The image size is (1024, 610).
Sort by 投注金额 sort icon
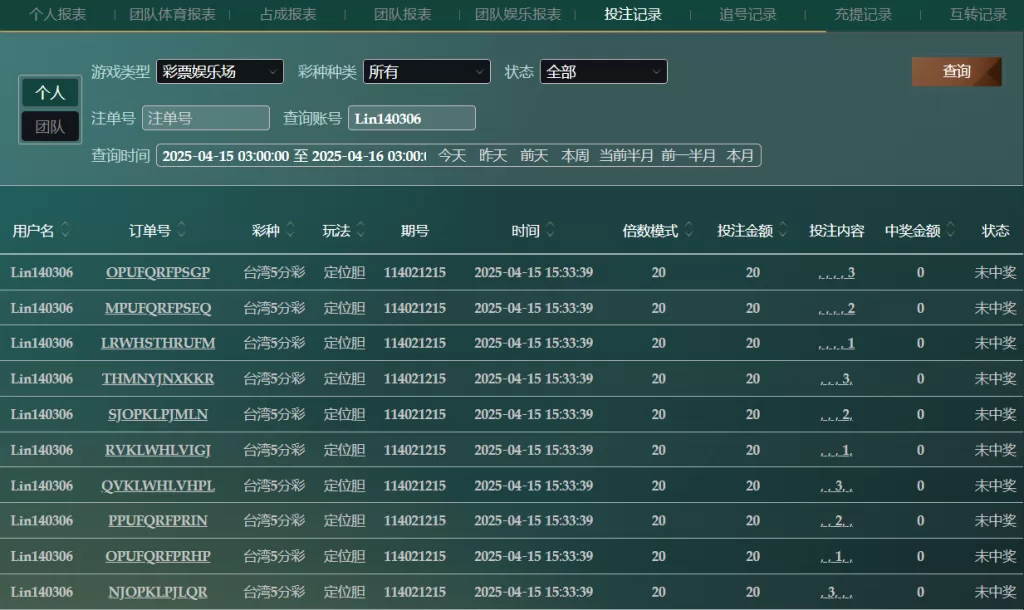point(783,231)
